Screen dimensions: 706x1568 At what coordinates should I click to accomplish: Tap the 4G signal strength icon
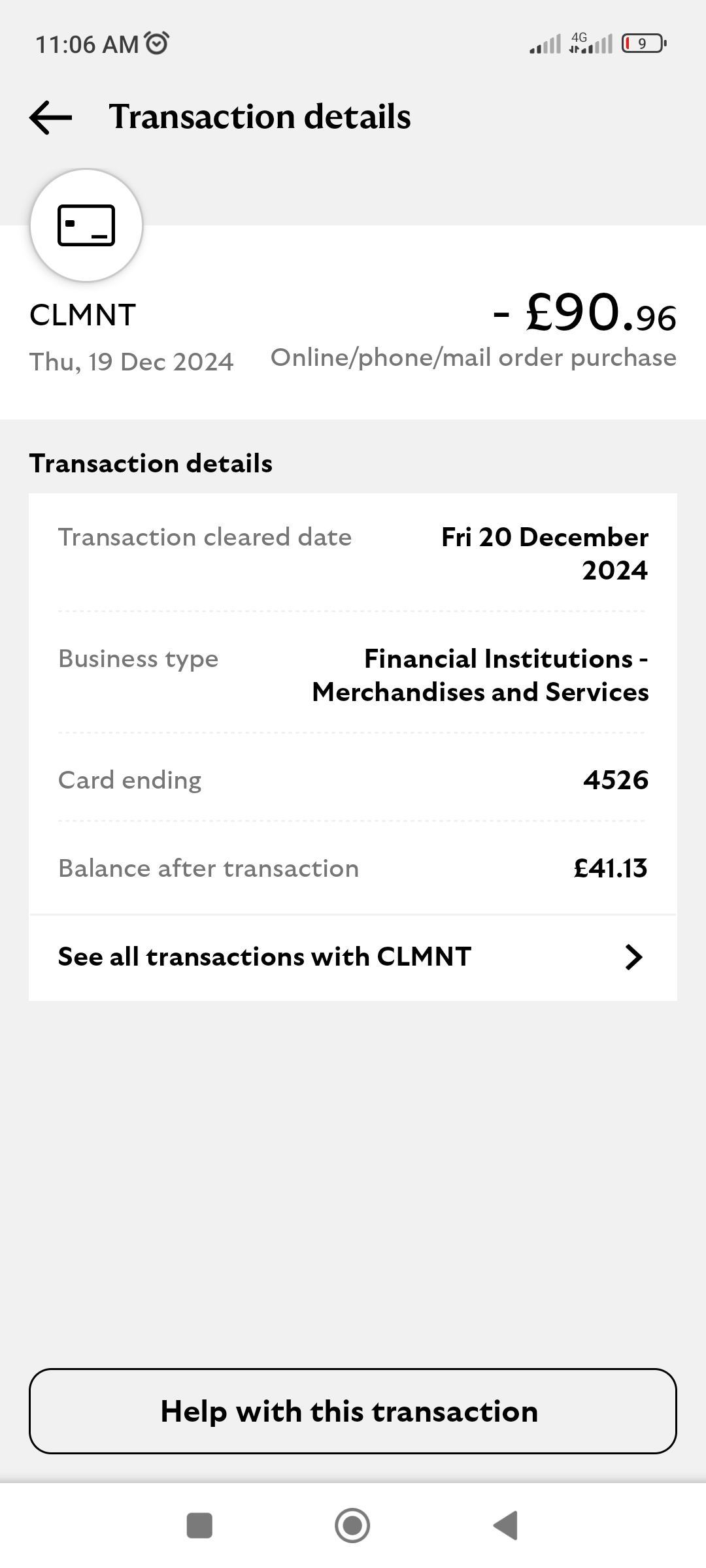click(590, 43)
